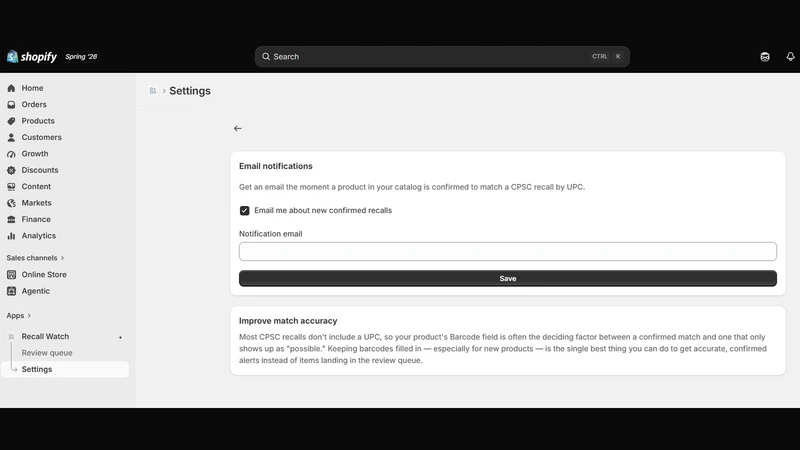Click the Notification email field
This screenshot has width=800, height=450.
point(508,252)
